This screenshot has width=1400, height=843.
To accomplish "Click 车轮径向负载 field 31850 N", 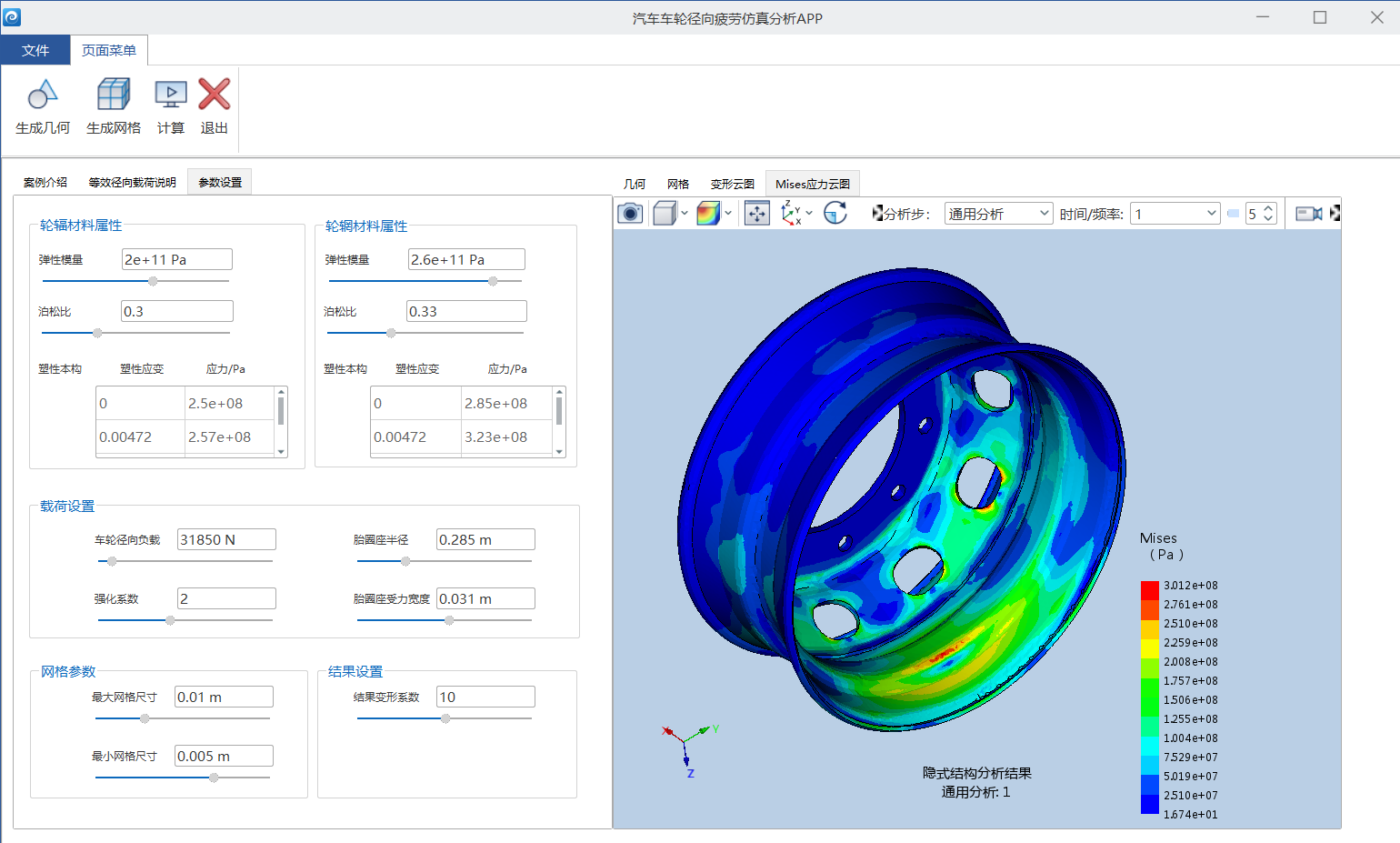I will [226, 539].
